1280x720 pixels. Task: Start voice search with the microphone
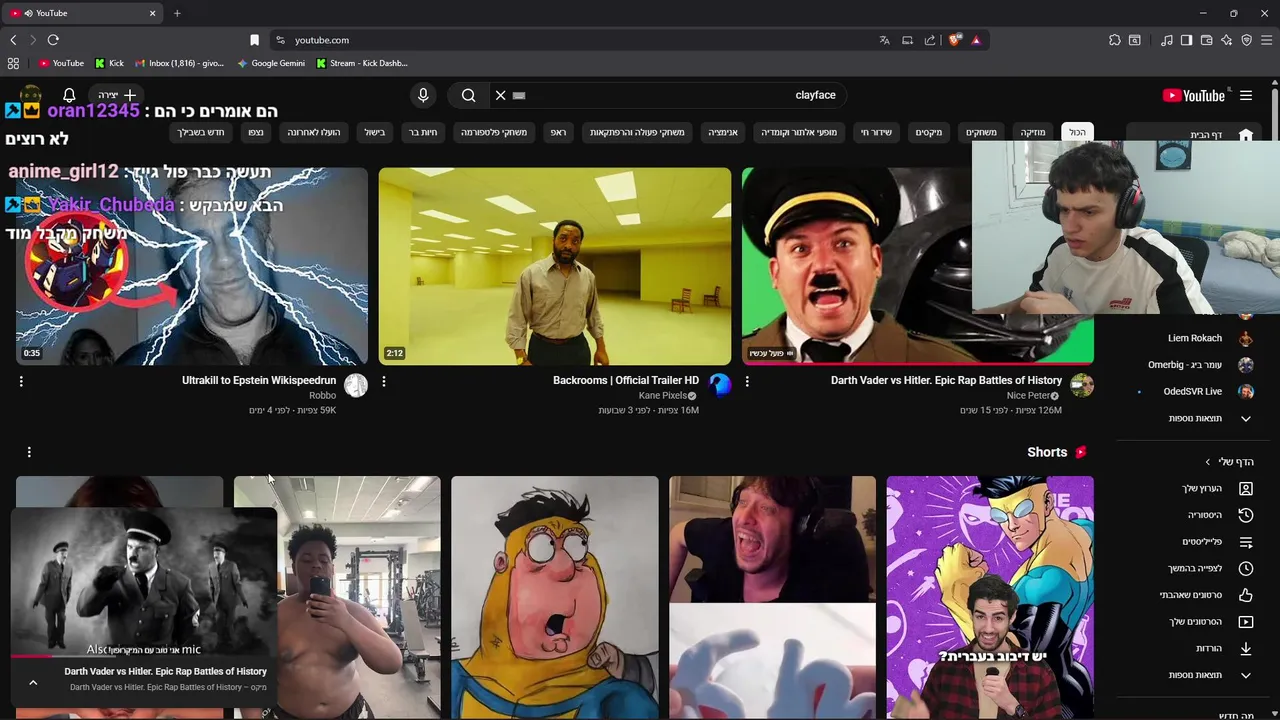click(x=423, y=95)
